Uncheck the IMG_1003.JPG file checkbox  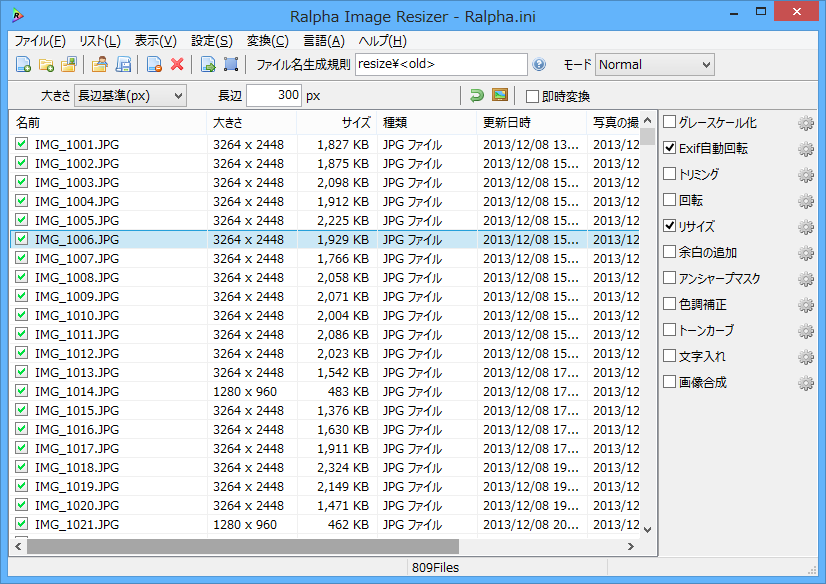point(22,182)
